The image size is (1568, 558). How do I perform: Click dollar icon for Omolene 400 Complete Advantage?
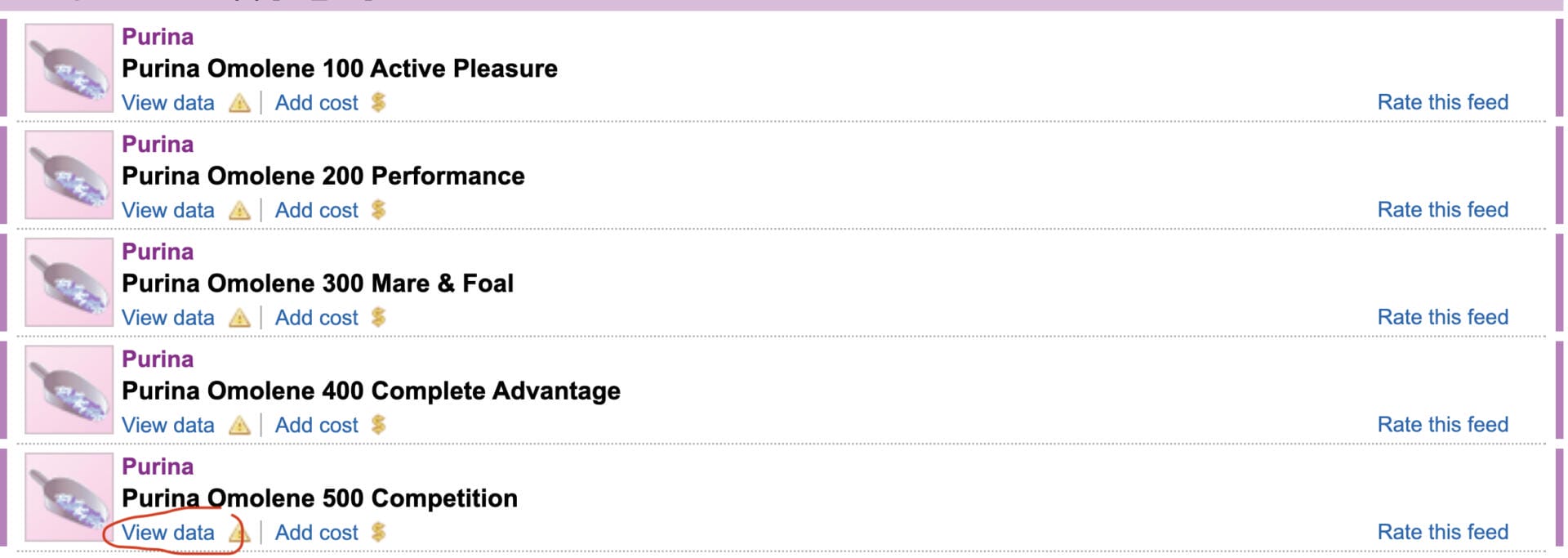click(378, 425)
